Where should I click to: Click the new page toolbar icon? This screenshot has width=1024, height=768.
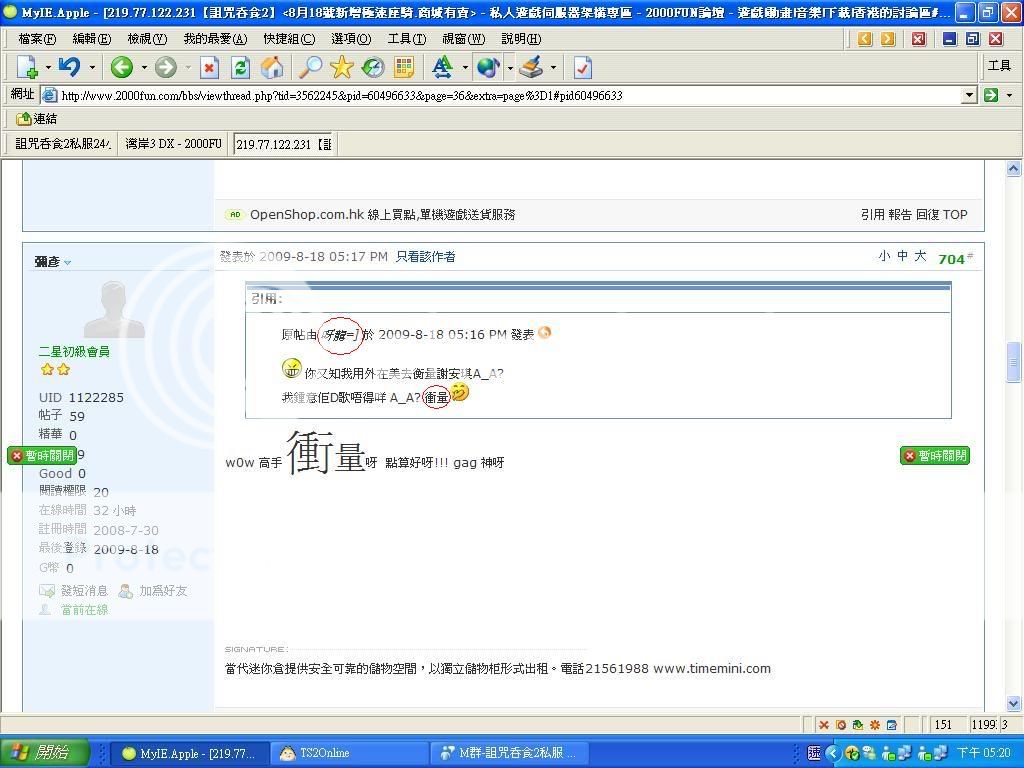point(27,67)
